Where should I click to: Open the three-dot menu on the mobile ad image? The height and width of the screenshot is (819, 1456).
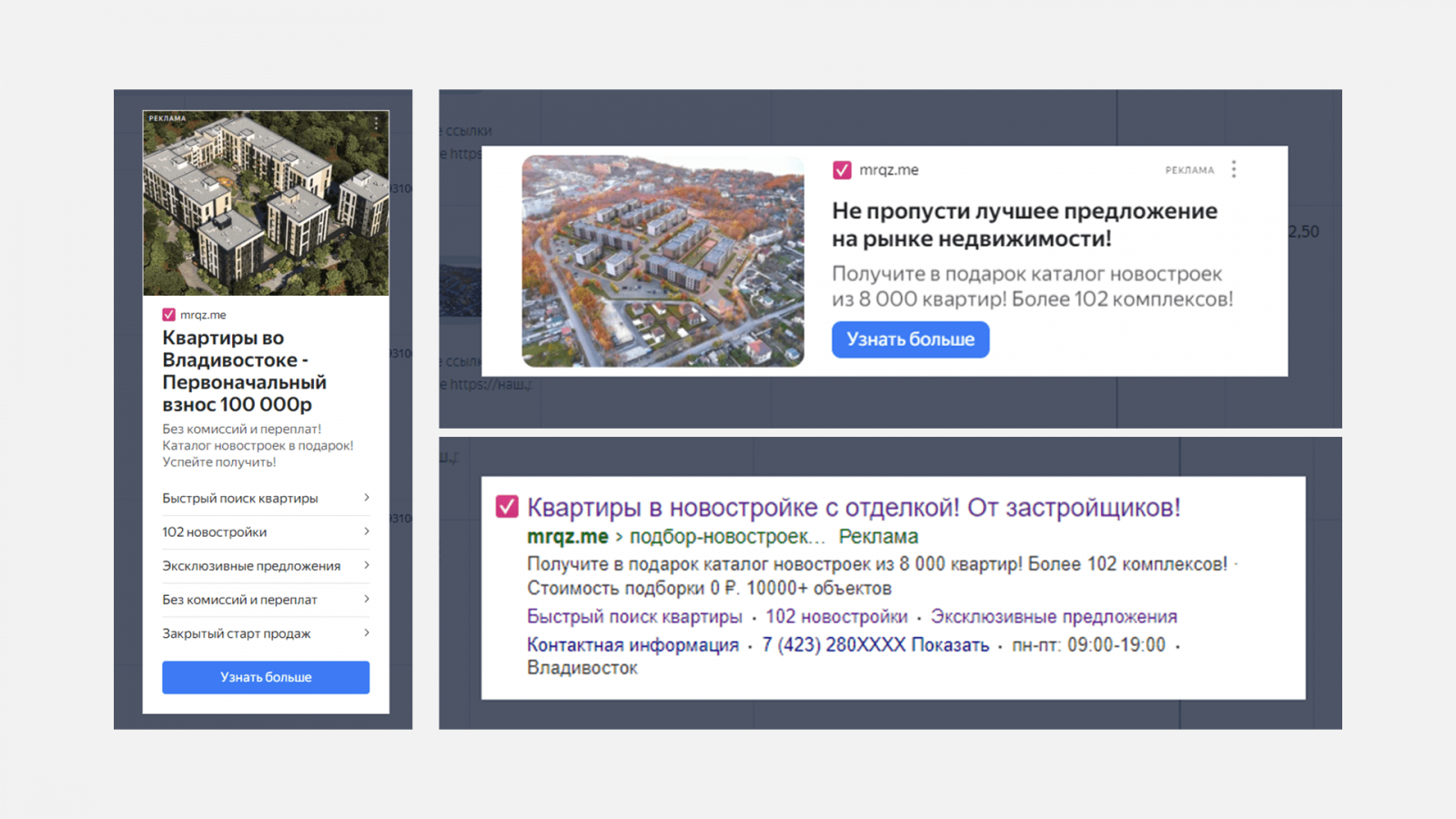[x=377, y=122]
